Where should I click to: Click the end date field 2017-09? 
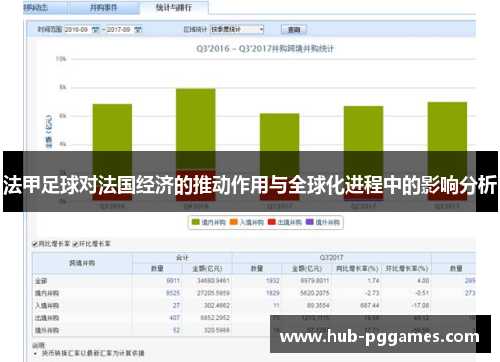(120, 30)
